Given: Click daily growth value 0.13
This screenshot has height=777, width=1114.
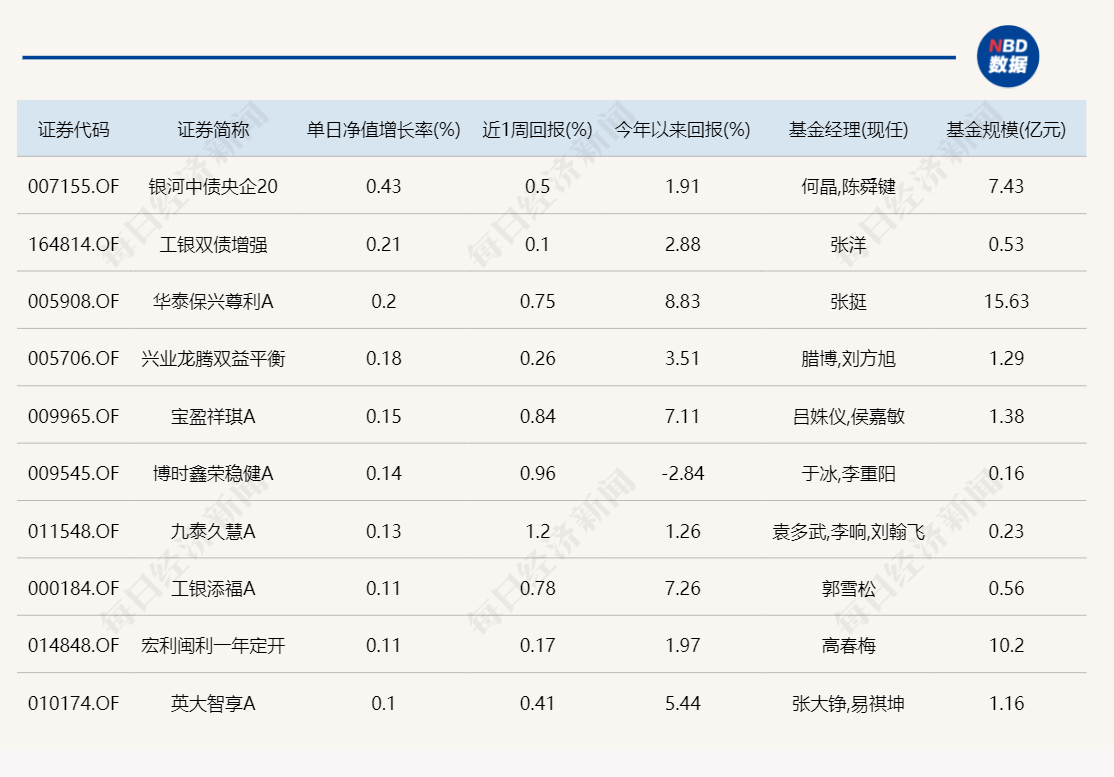Looking at the screenshot, I should click(x=384, y=531).
